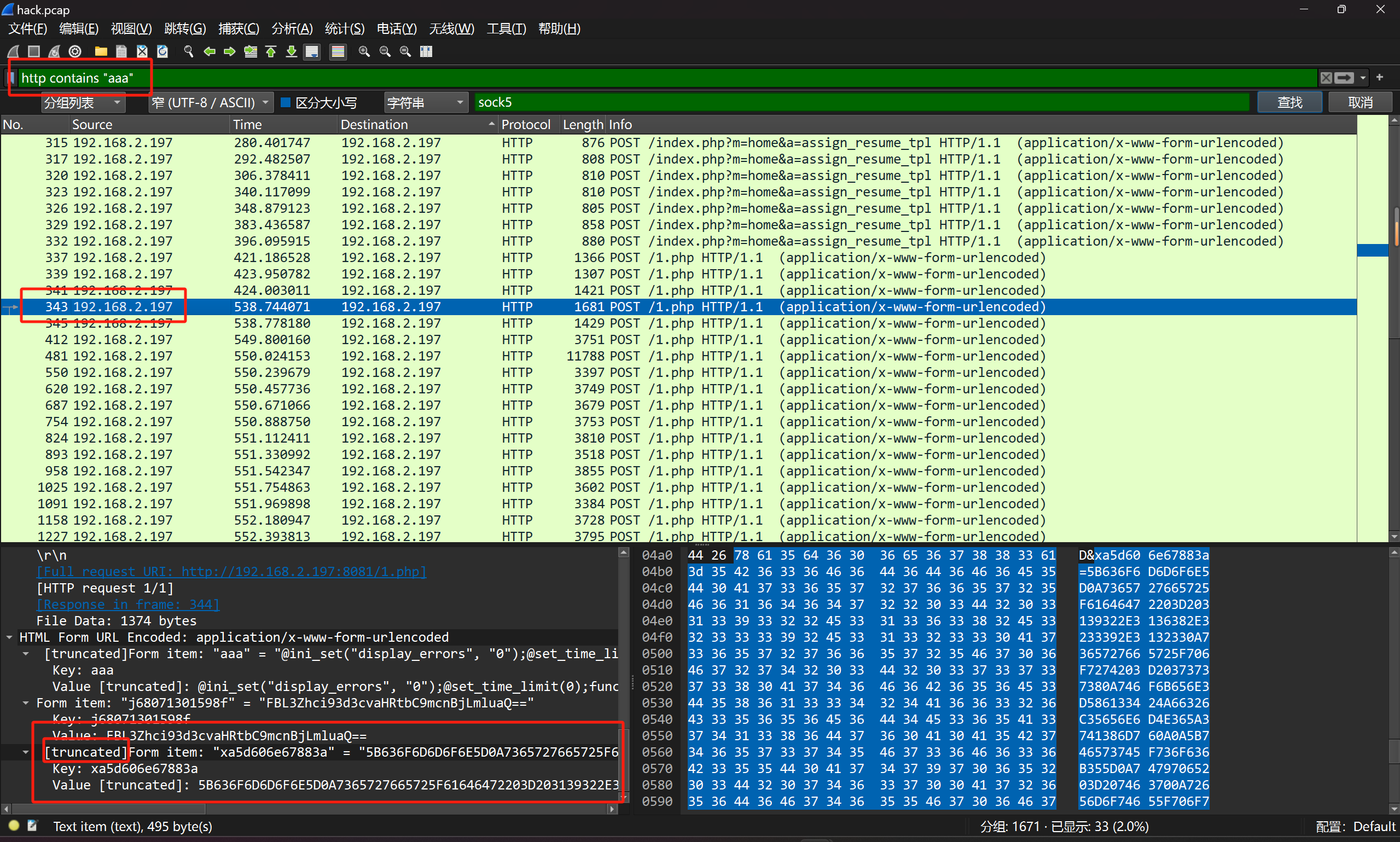Sort by Protocol column header
This screenshot has width=1400, height=842.
[528, 124]
